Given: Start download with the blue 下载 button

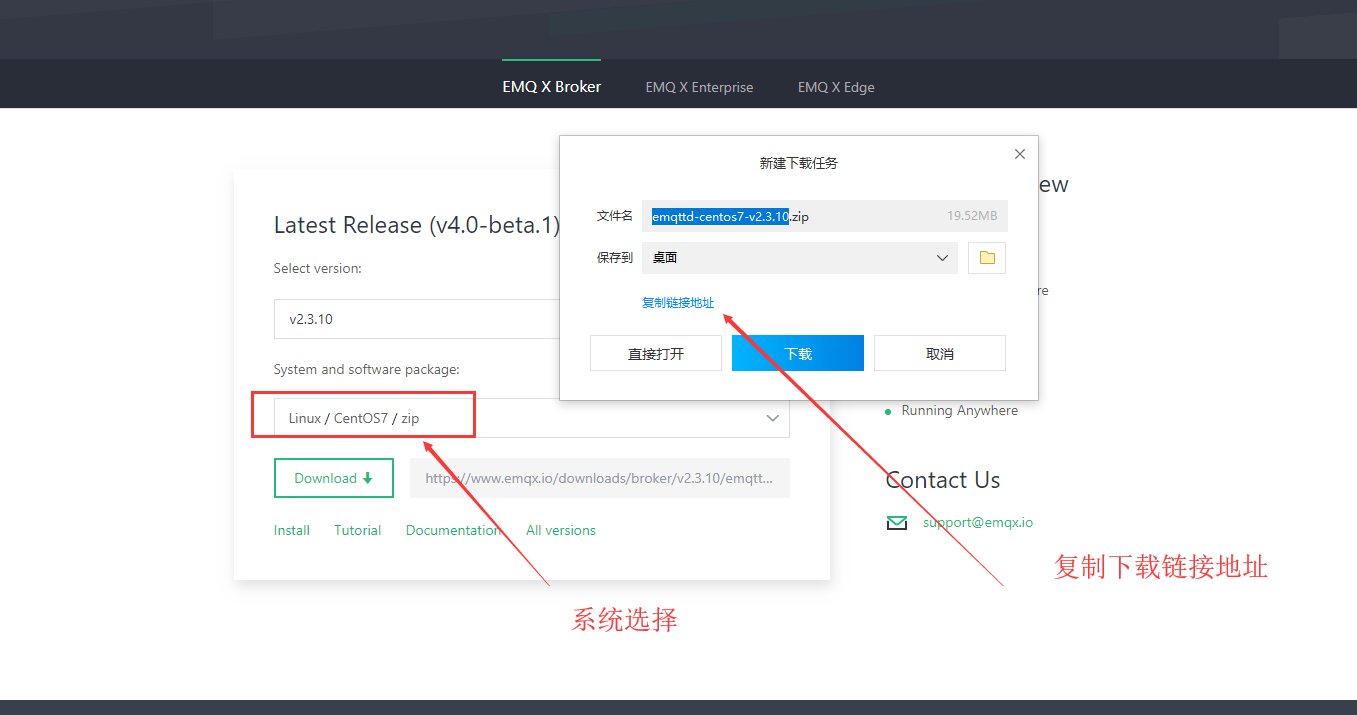Looking at the screenshot, I should coord(798,353).
